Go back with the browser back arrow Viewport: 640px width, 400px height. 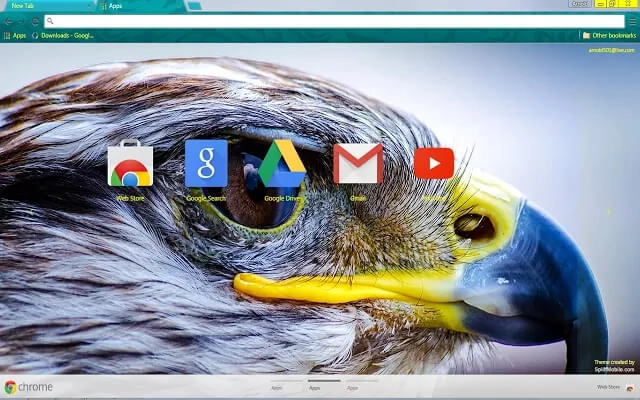[8, 21]
